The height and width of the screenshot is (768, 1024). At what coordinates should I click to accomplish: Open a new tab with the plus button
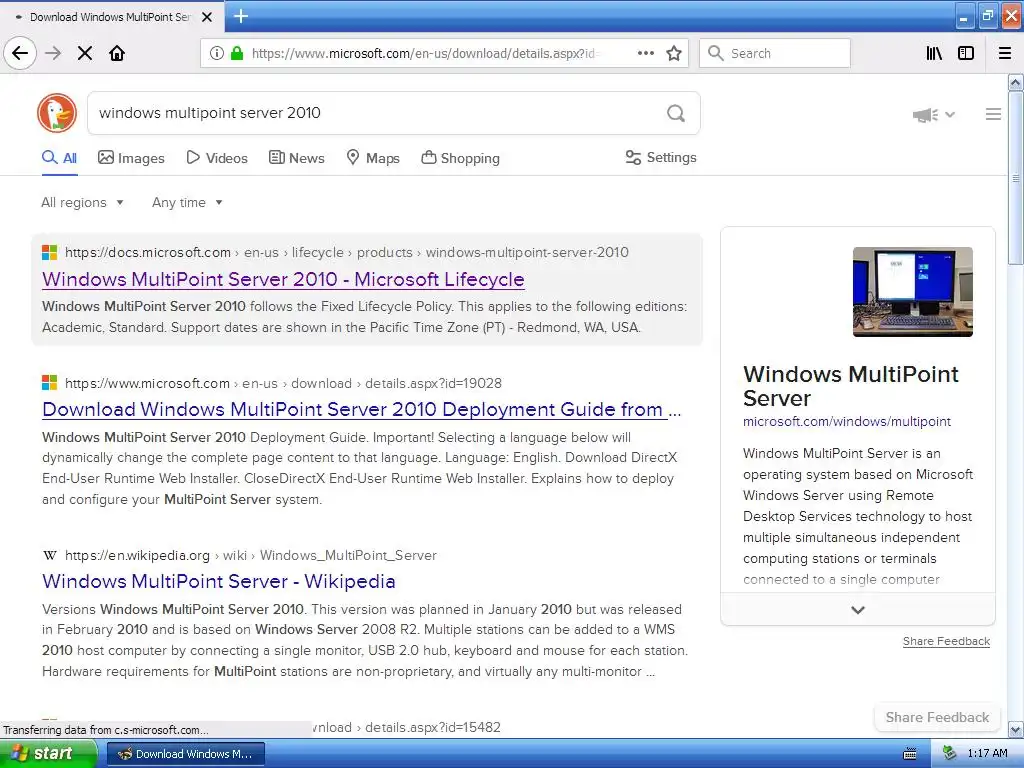point(240,16)
